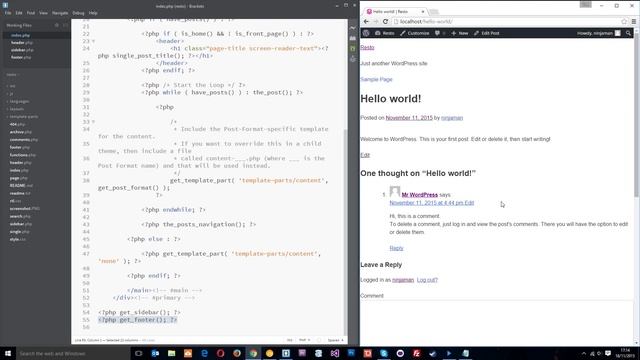This screenshot has width=640, height=360.
Task: Open the project name dropdown in sidebar
Action: coord(13,75)
